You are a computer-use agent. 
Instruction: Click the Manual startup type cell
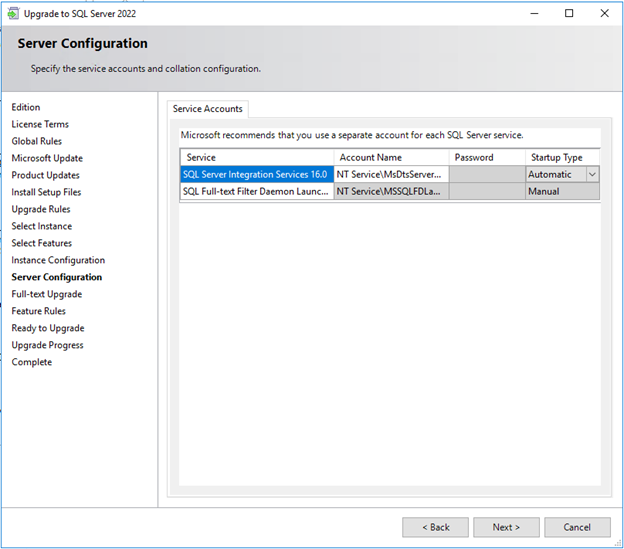562,191
